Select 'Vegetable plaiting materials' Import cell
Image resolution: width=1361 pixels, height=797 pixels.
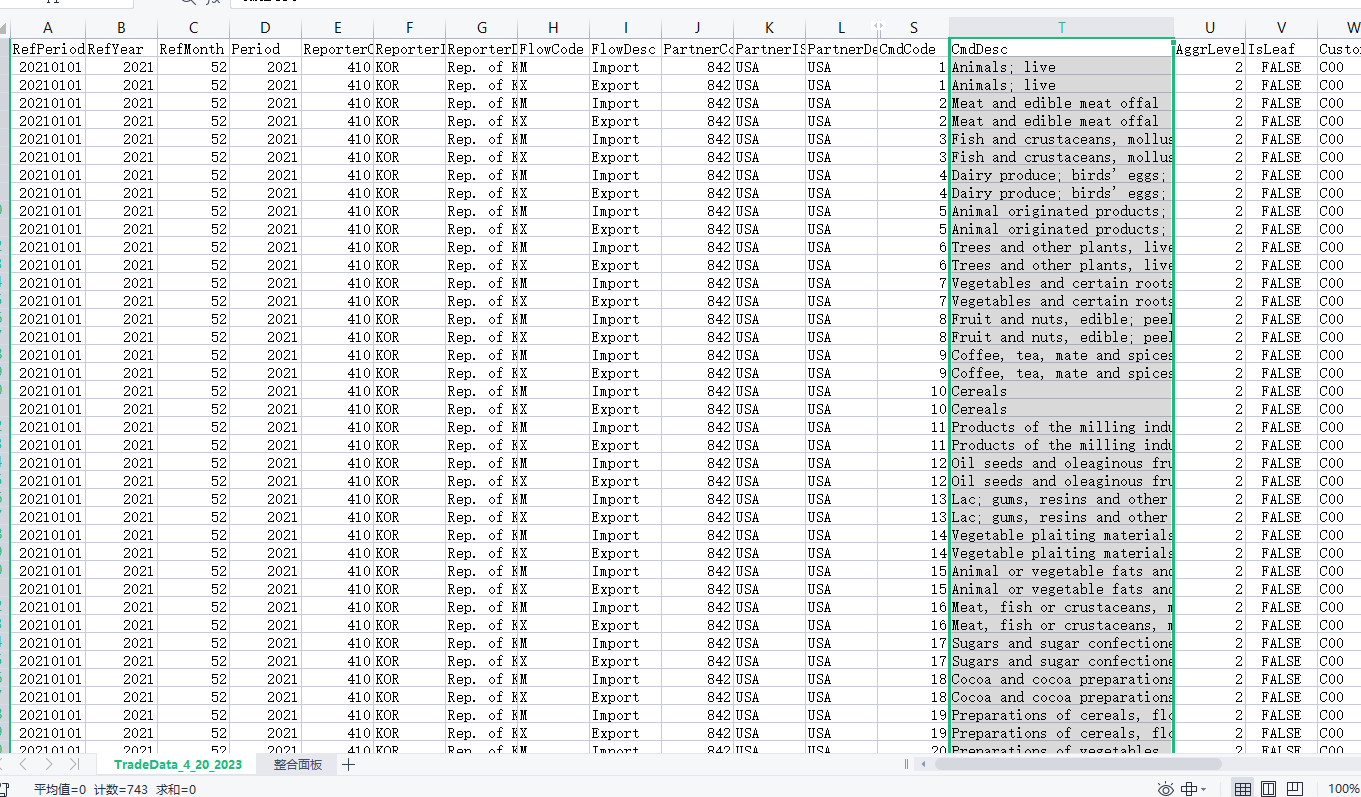(x=1061, y=535)
